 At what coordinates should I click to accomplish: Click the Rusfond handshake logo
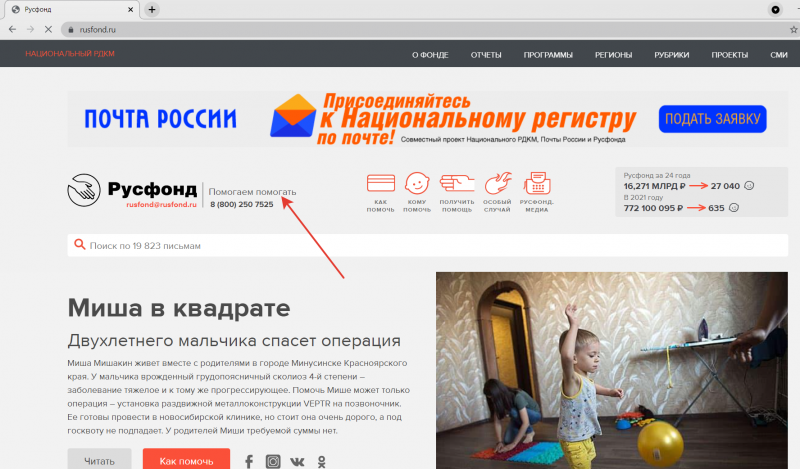click(84, 190)
